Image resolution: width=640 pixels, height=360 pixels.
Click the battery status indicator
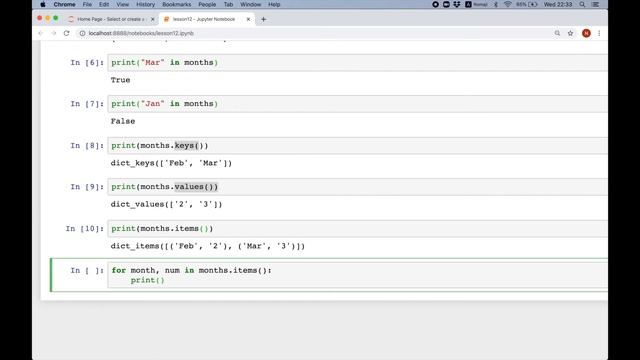pyautogui.click(x=527, y=4)
